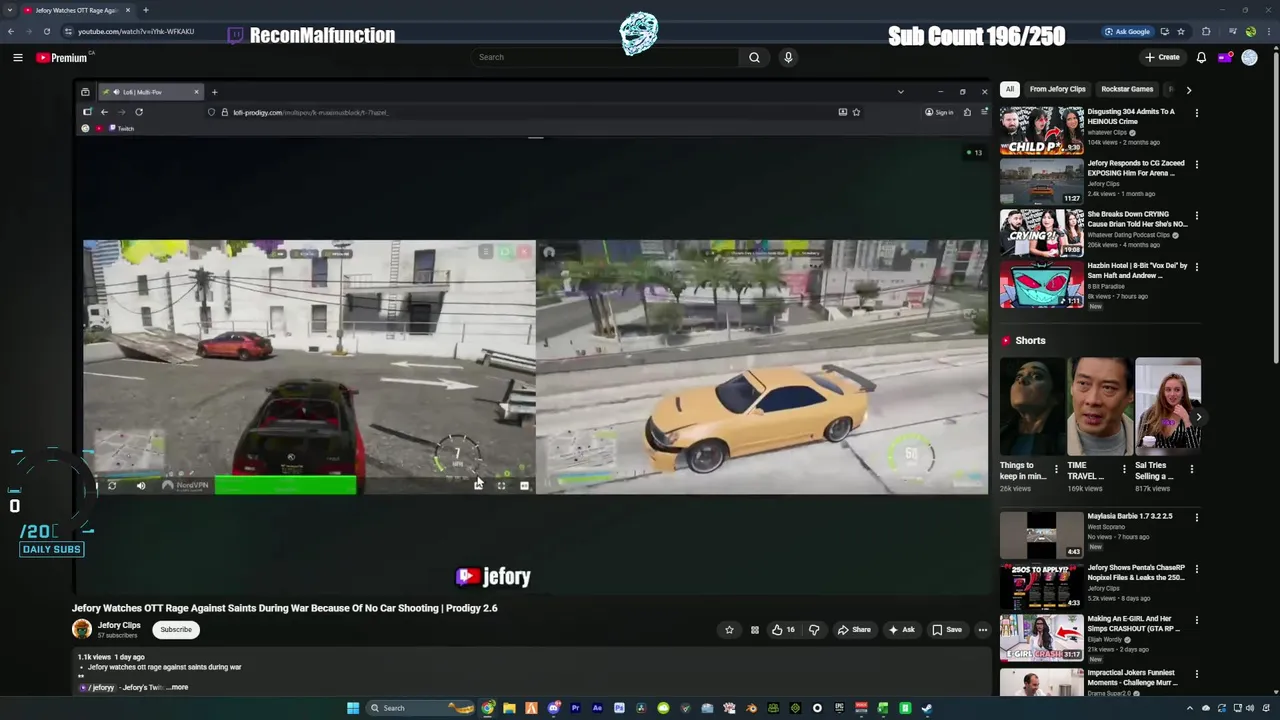
Task: Open the TIME TRAVEL short
Action: pos(1099,406)
